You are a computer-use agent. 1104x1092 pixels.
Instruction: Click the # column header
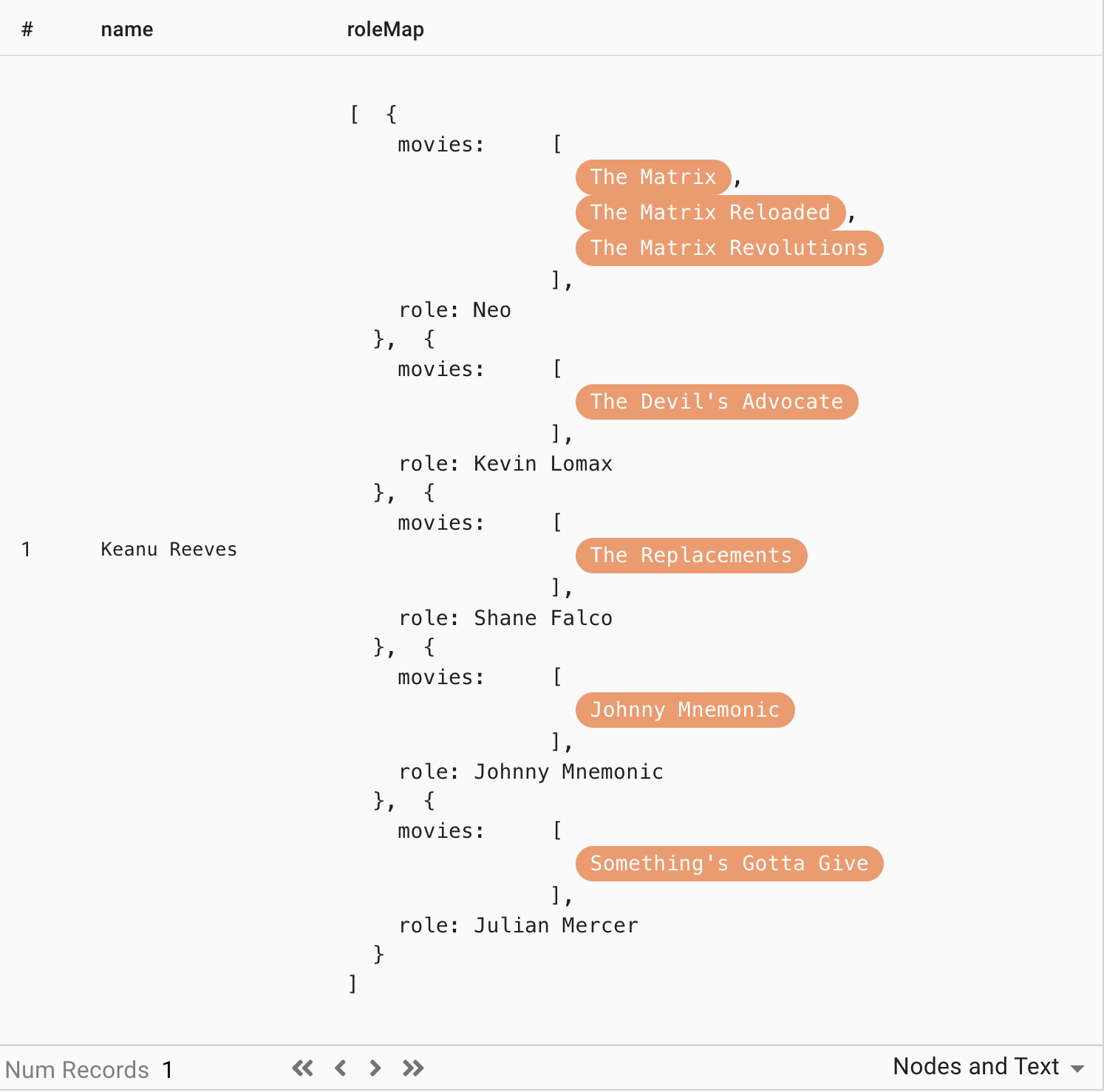[27, 30]
